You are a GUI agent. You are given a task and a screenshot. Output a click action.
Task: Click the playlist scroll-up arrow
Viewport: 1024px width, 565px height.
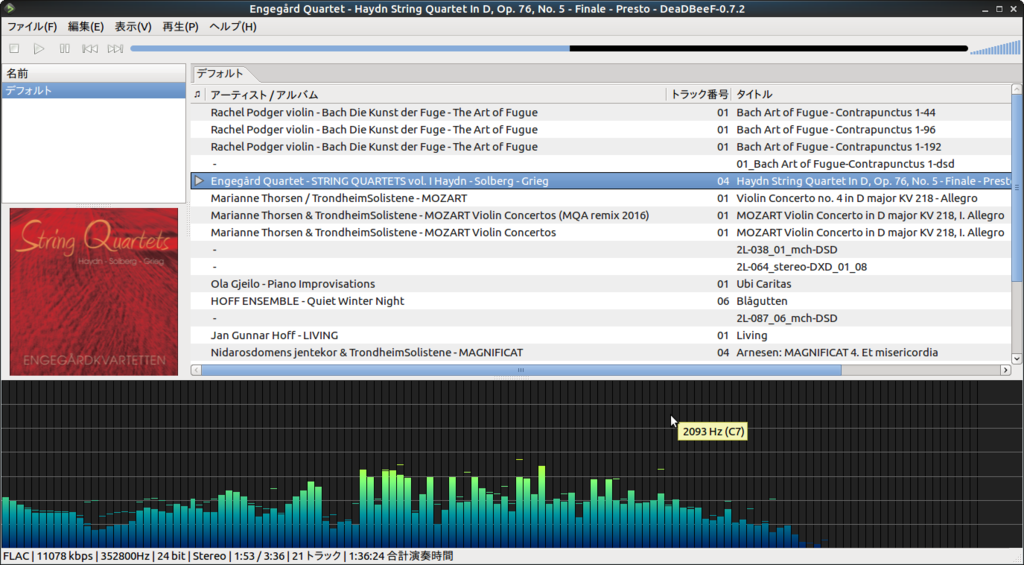click(x=1017, y=89)
